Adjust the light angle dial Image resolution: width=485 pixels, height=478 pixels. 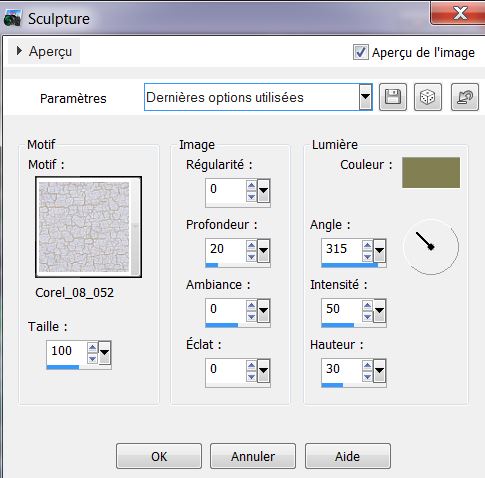431,247
